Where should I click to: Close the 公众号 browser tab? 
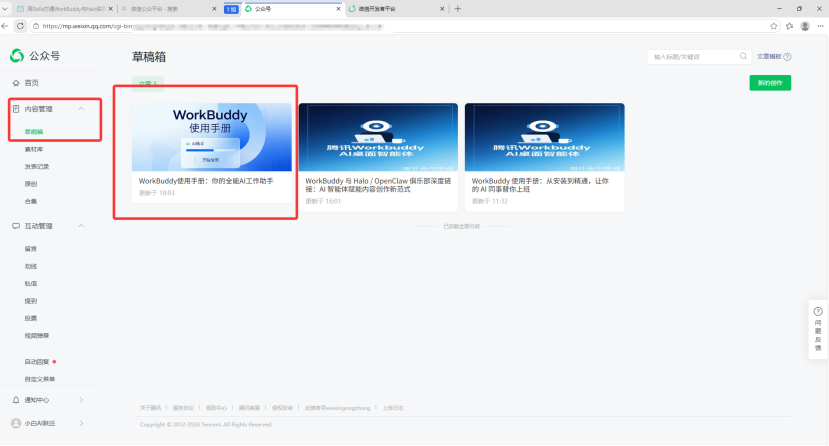tap(338, 8)
